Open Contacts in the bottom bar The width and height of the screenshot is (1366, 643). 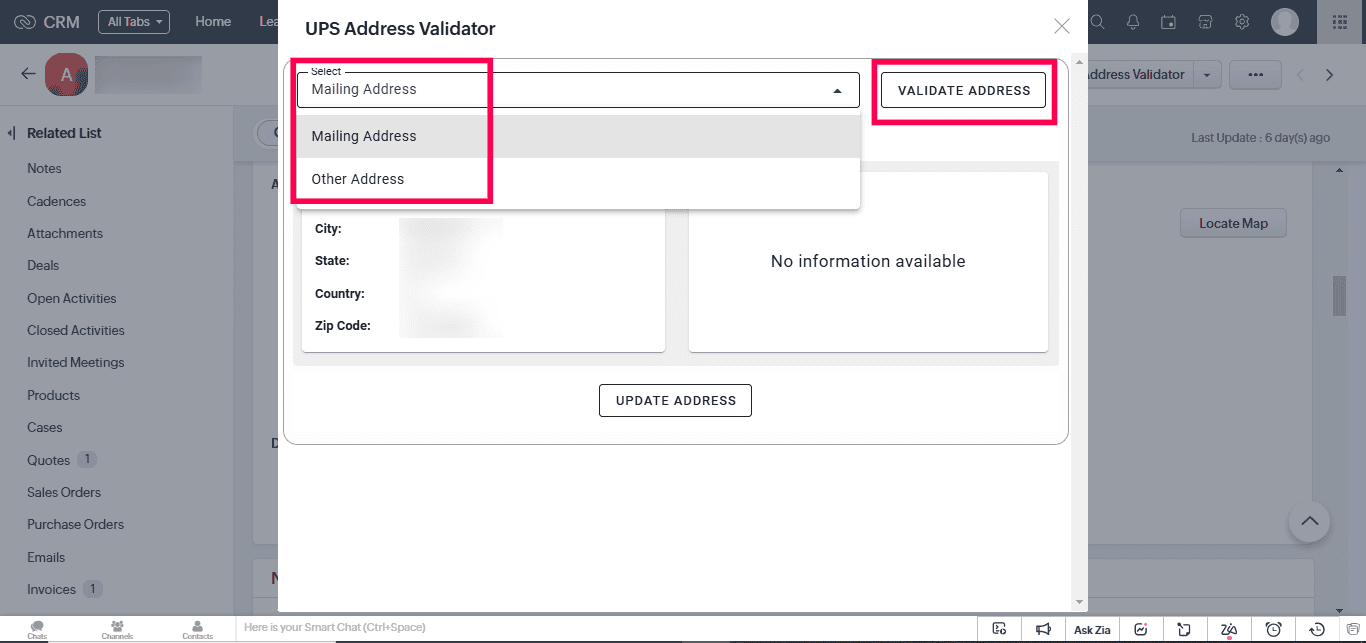(197, 629)
